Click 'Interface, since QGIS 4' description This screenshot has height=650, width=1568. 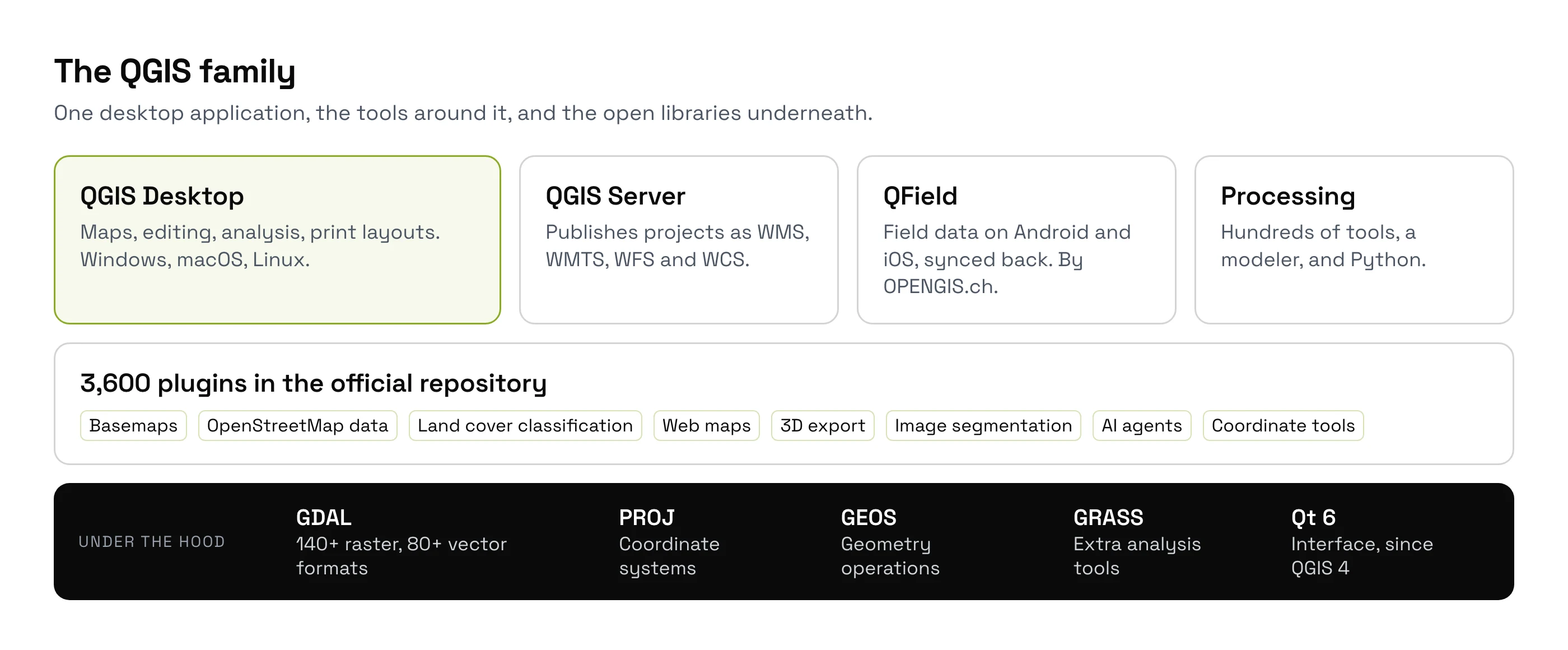point(1362,555)
